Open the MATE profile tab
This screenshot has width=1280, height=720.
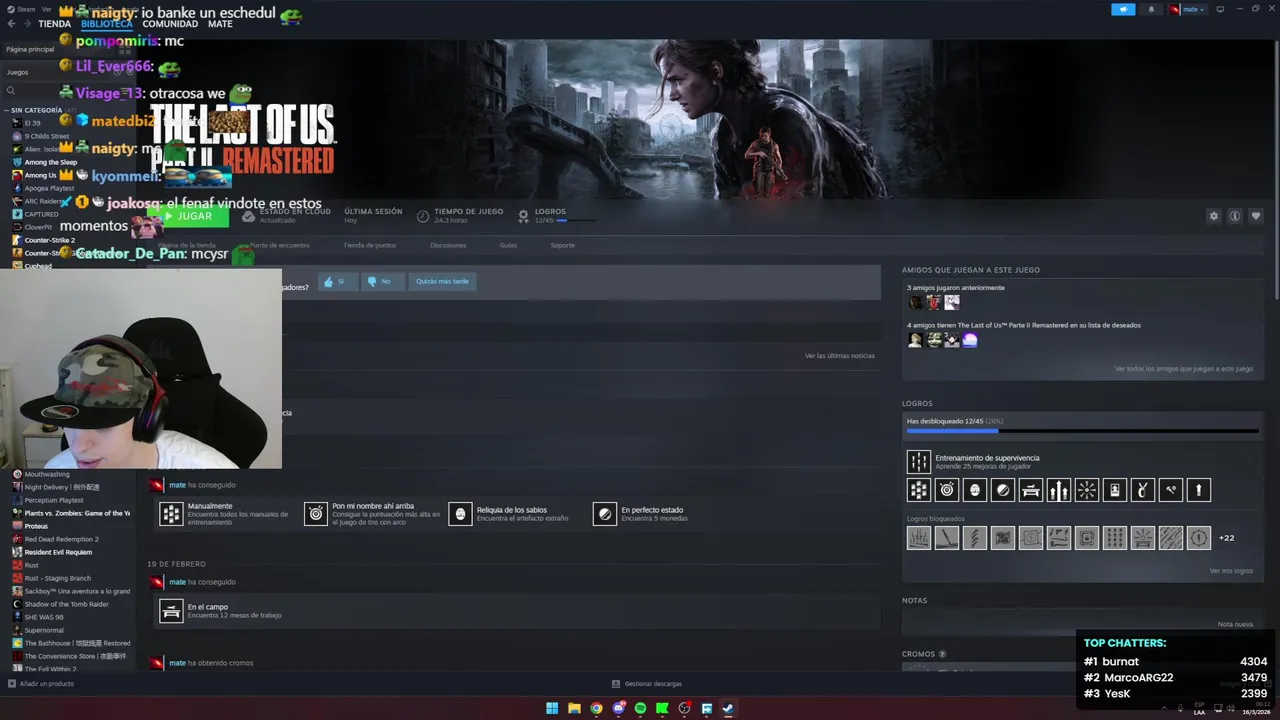coord(220,24)
